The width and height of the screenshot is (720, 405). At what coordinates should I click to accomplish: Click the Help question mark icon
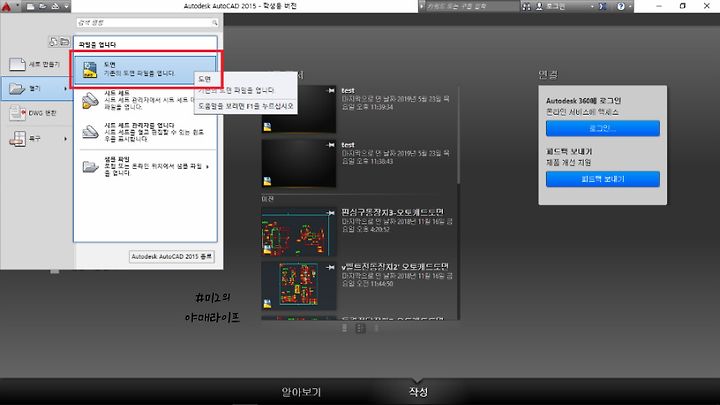click(621, 6)
